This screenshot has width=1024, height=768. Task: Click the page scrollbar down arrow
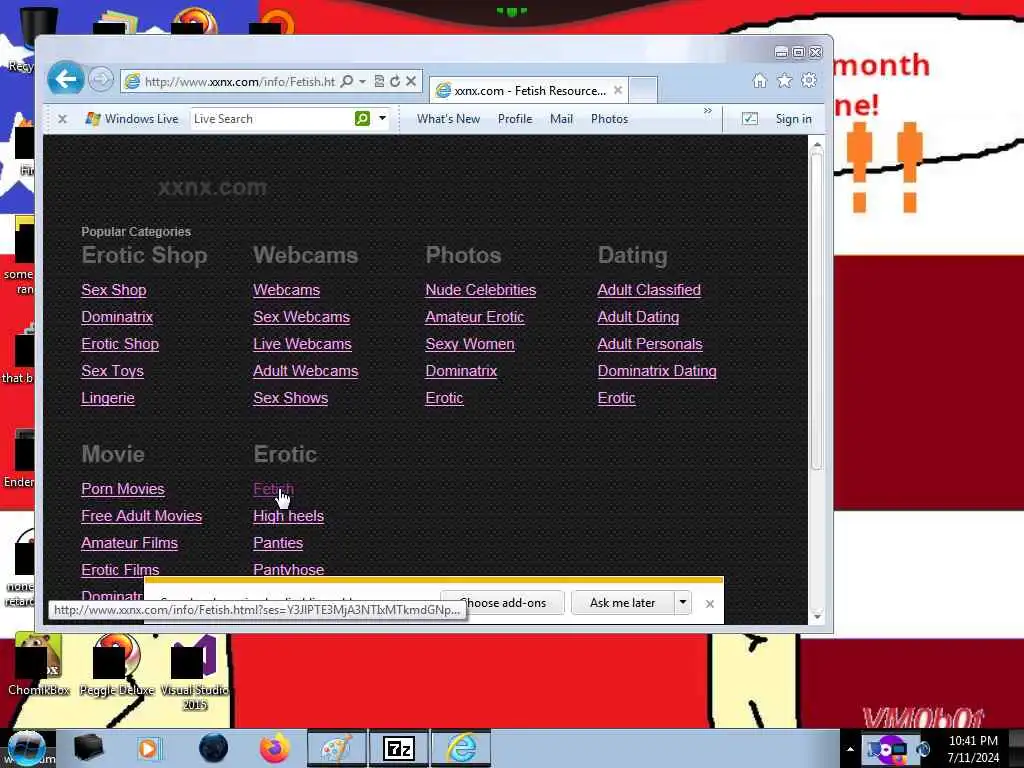click(816, 616)
